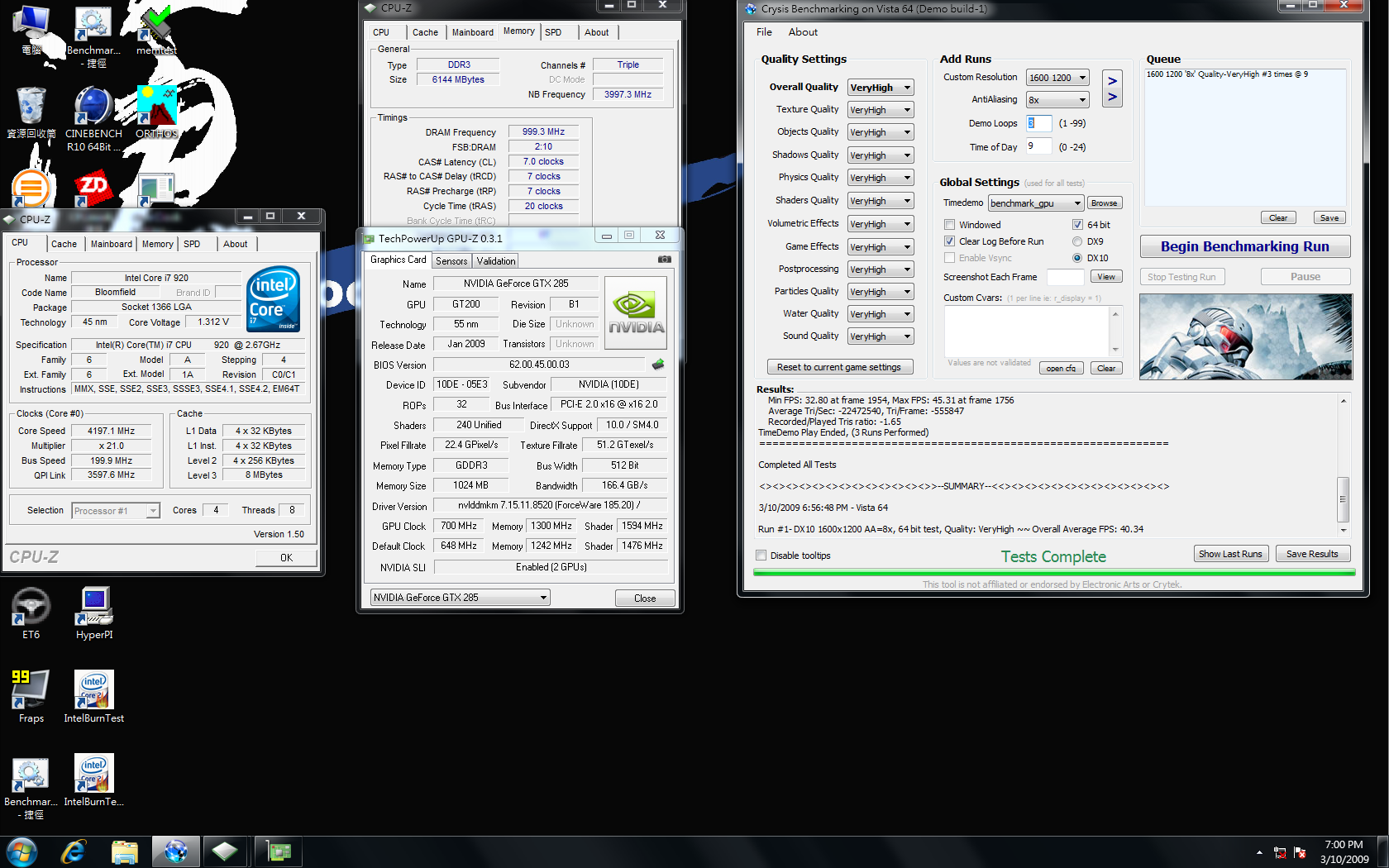1389x868 pixels.
Task: Click the Demo Loops input field
Action: [1038, 123]
